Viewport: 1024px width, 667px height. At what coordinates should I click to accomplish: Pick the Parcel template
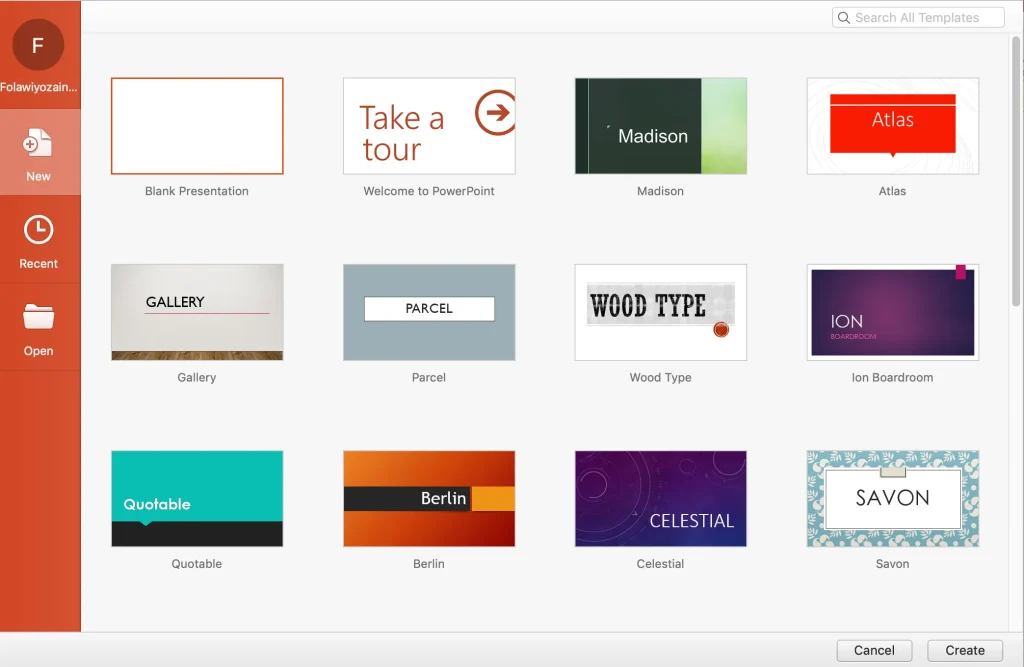428,312
